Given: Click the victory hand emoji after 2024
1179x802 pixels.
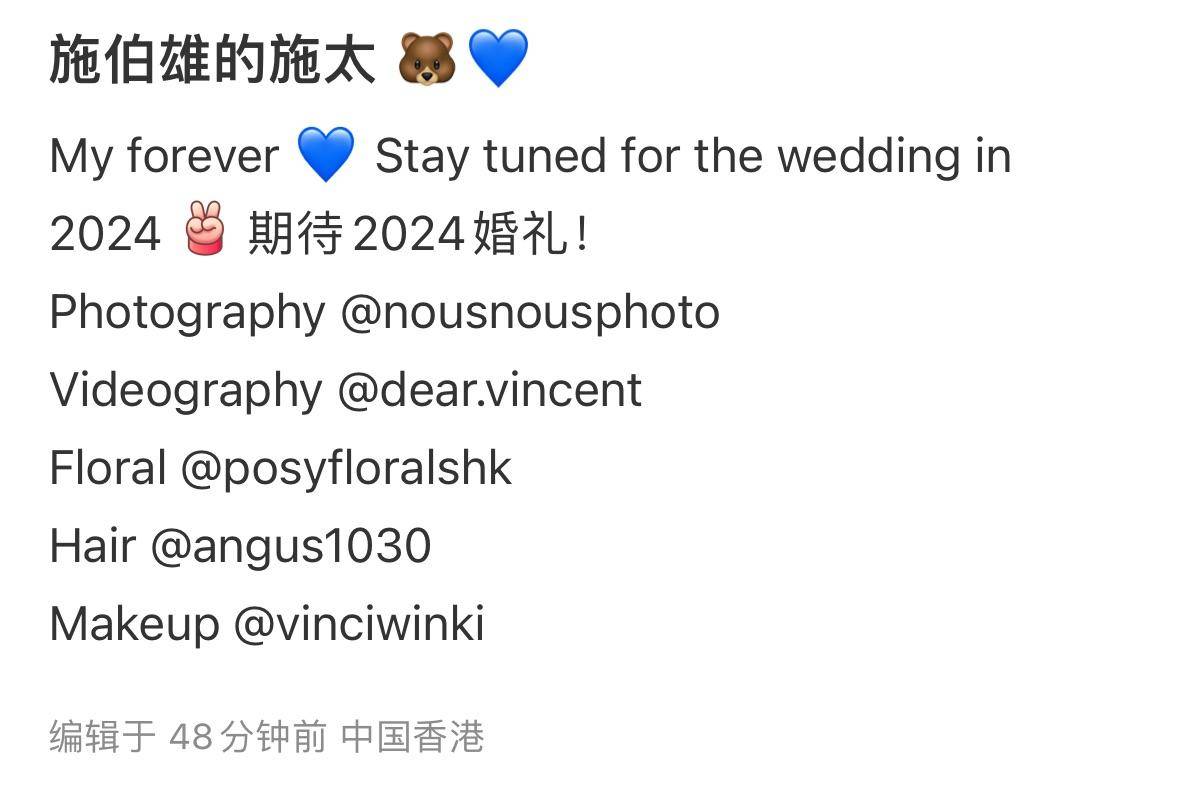Looking at the screenshot, I should pyautogui.click(x=204, y=228).
